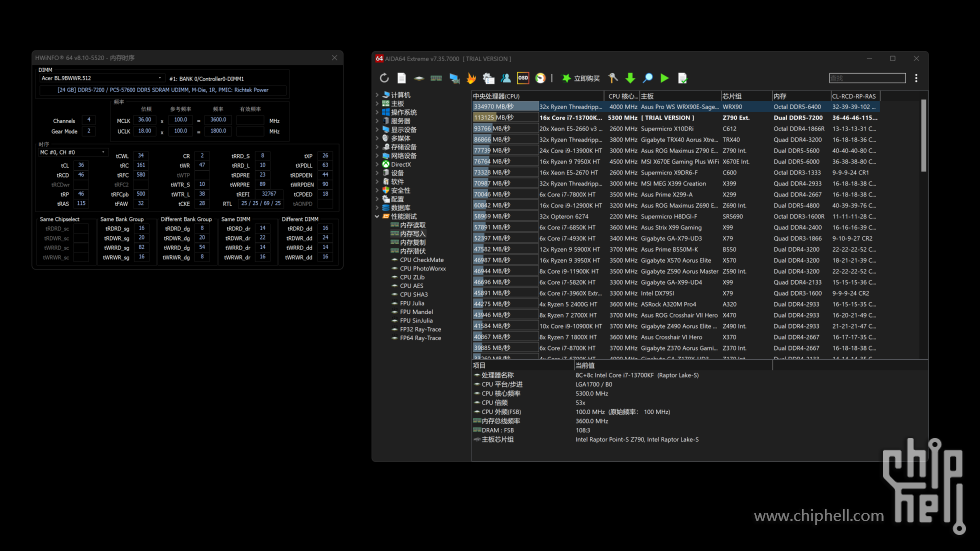Click the hammer tool icon in AIDA64 toolbar
This screenshot has width=980, height=551.
pyautogui.click(x=613, y=78)
